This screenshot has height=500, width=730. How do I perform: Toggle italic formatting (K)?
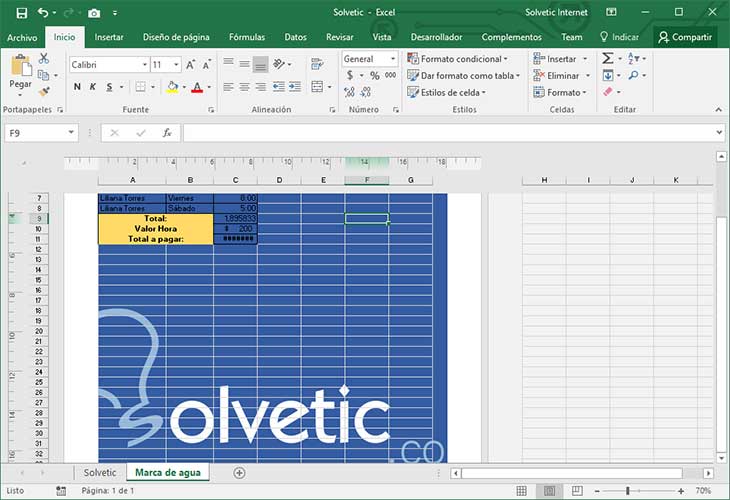tap(93, 87)
